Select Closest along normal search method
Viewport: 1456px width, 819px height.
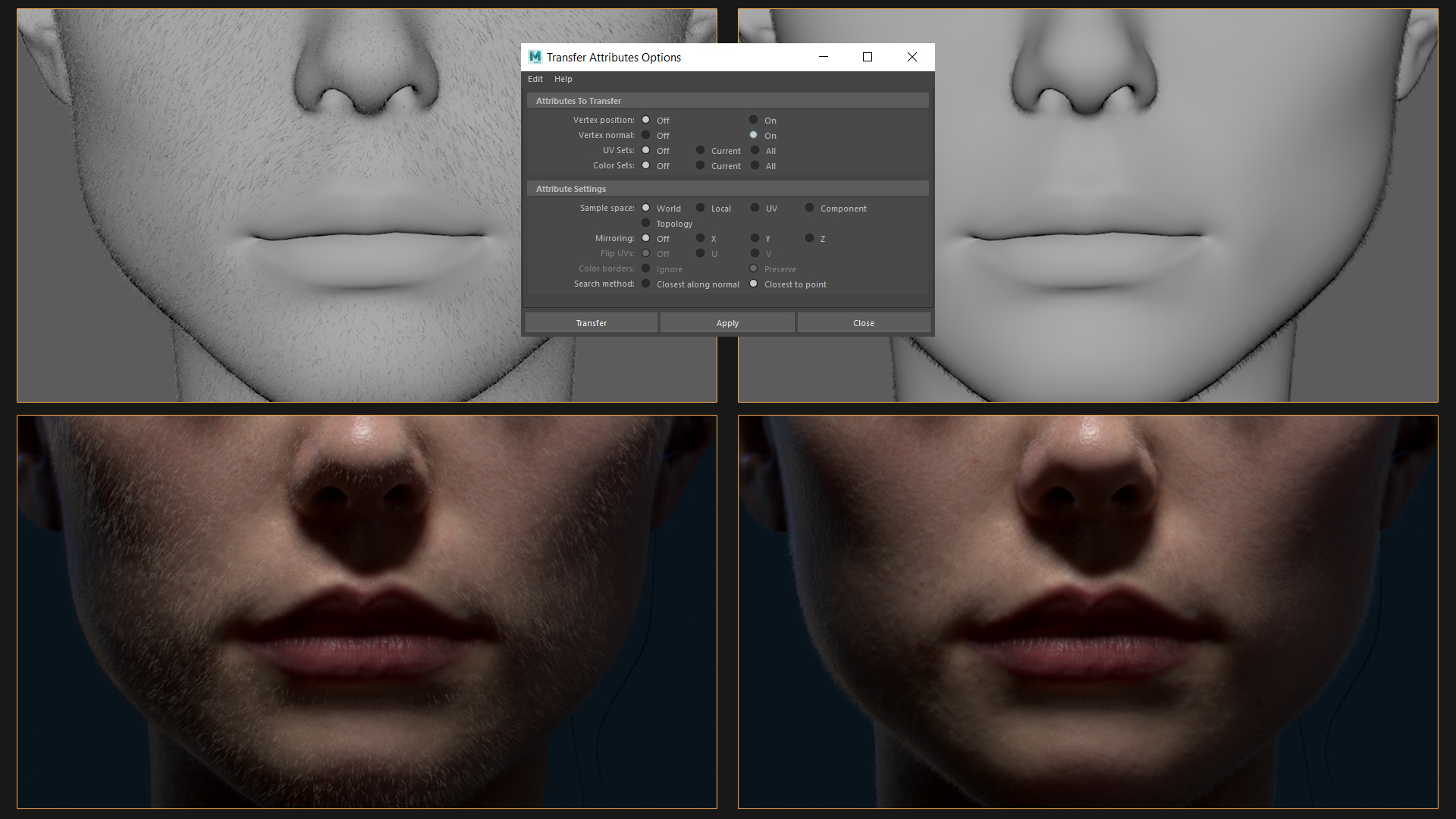[x=646, y=284]
